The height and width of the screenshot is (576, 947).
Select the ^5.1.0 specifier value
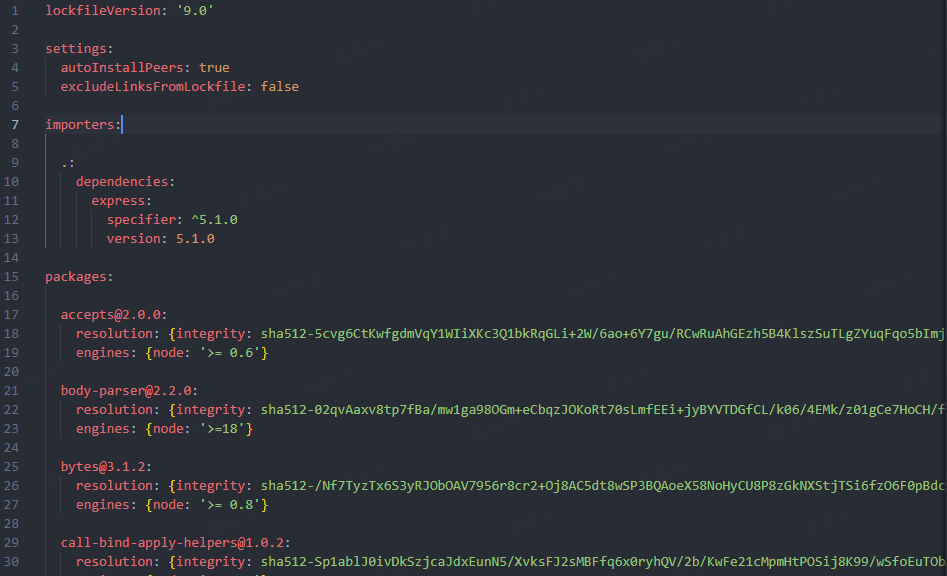click(x=214, y=220)
